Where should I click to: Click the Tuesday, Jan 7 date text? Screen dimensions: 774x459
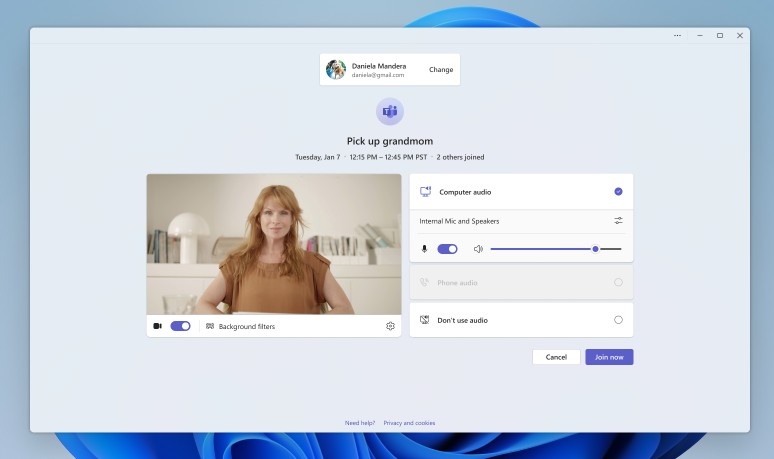[x=317, y=157]
